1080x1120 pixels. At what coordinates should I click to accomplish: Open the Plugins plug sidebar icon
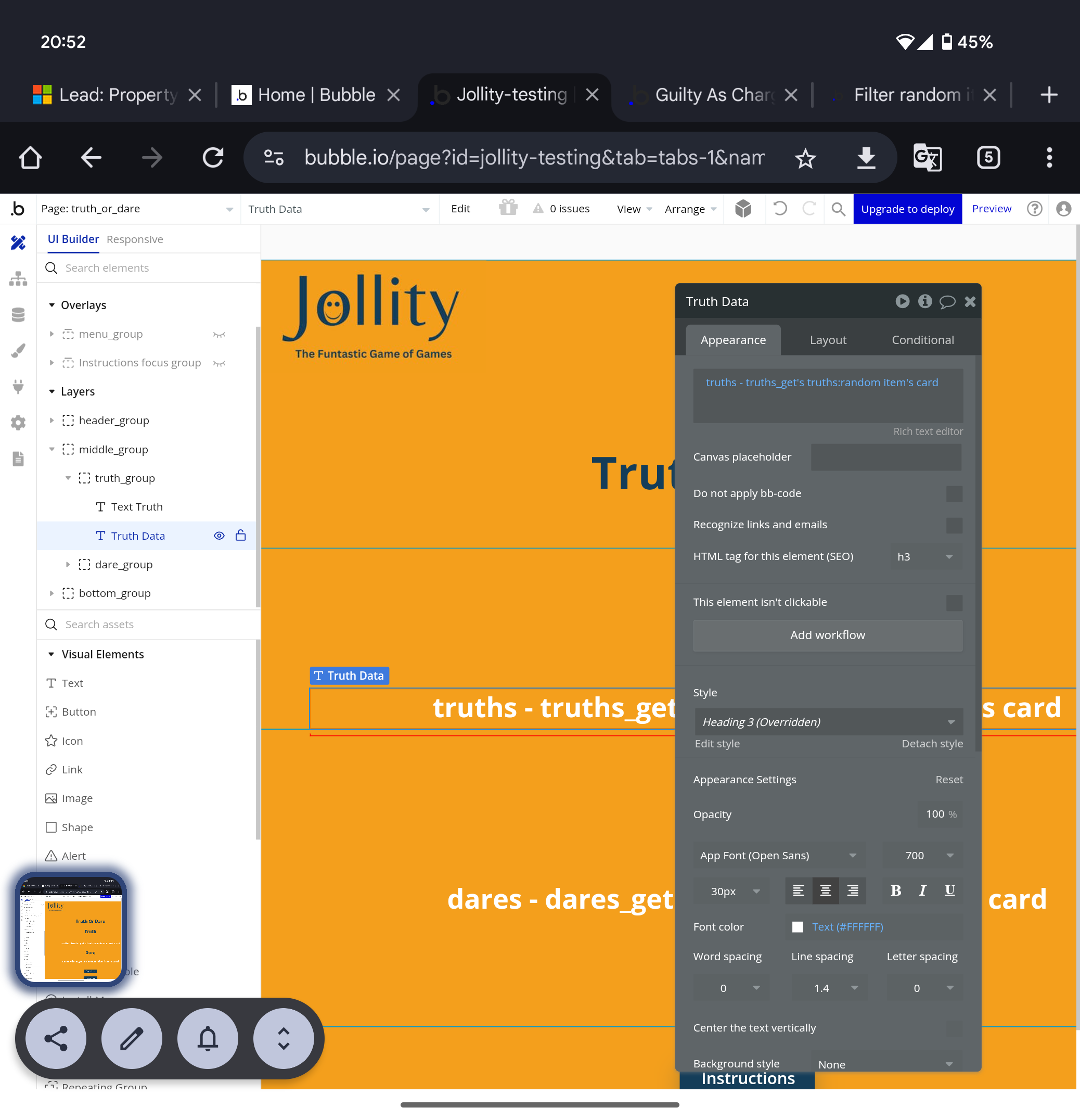point(18,386)
